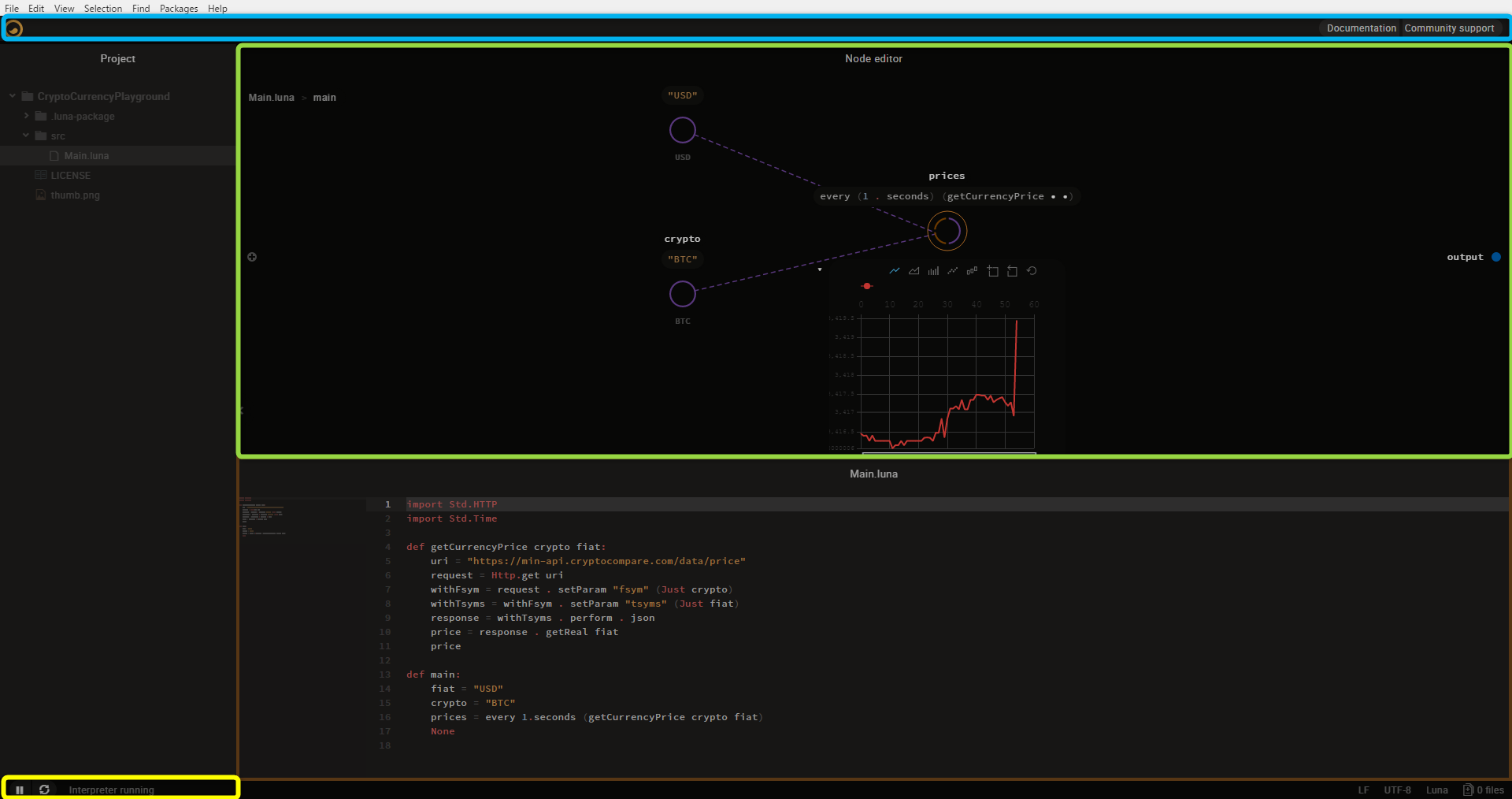Screen dimensions: 1512x799
Task: Open the Documentation page
Action: [1360, 28]
